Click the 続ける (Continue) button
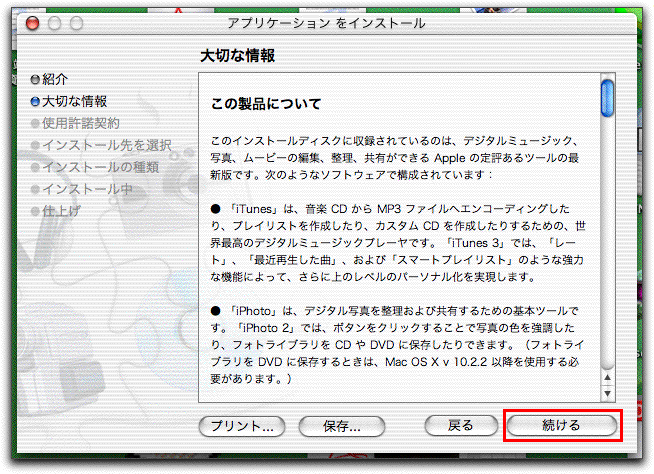Image resolution: width=654 pixels, height=474 pixels. 561,425
